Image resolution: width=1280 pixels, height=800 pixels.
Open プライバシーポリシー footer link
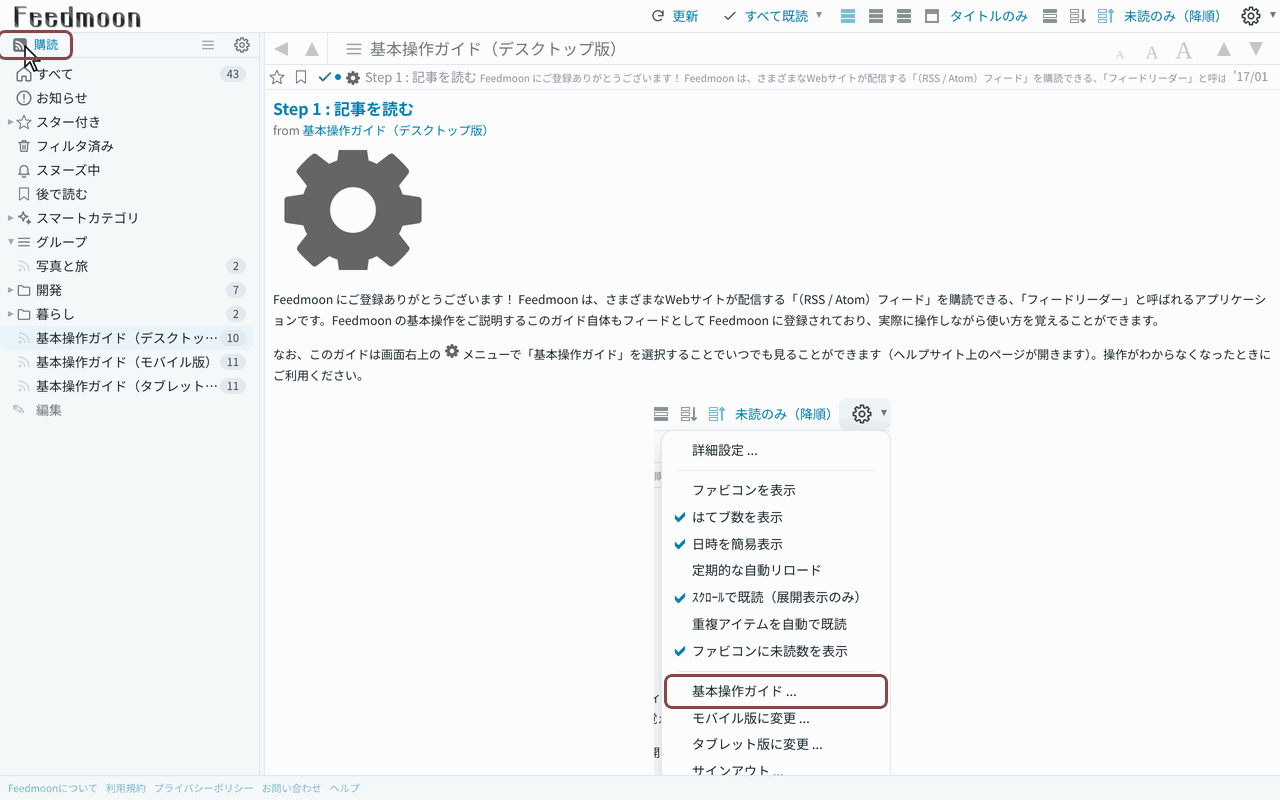click(x=204, y=788)
